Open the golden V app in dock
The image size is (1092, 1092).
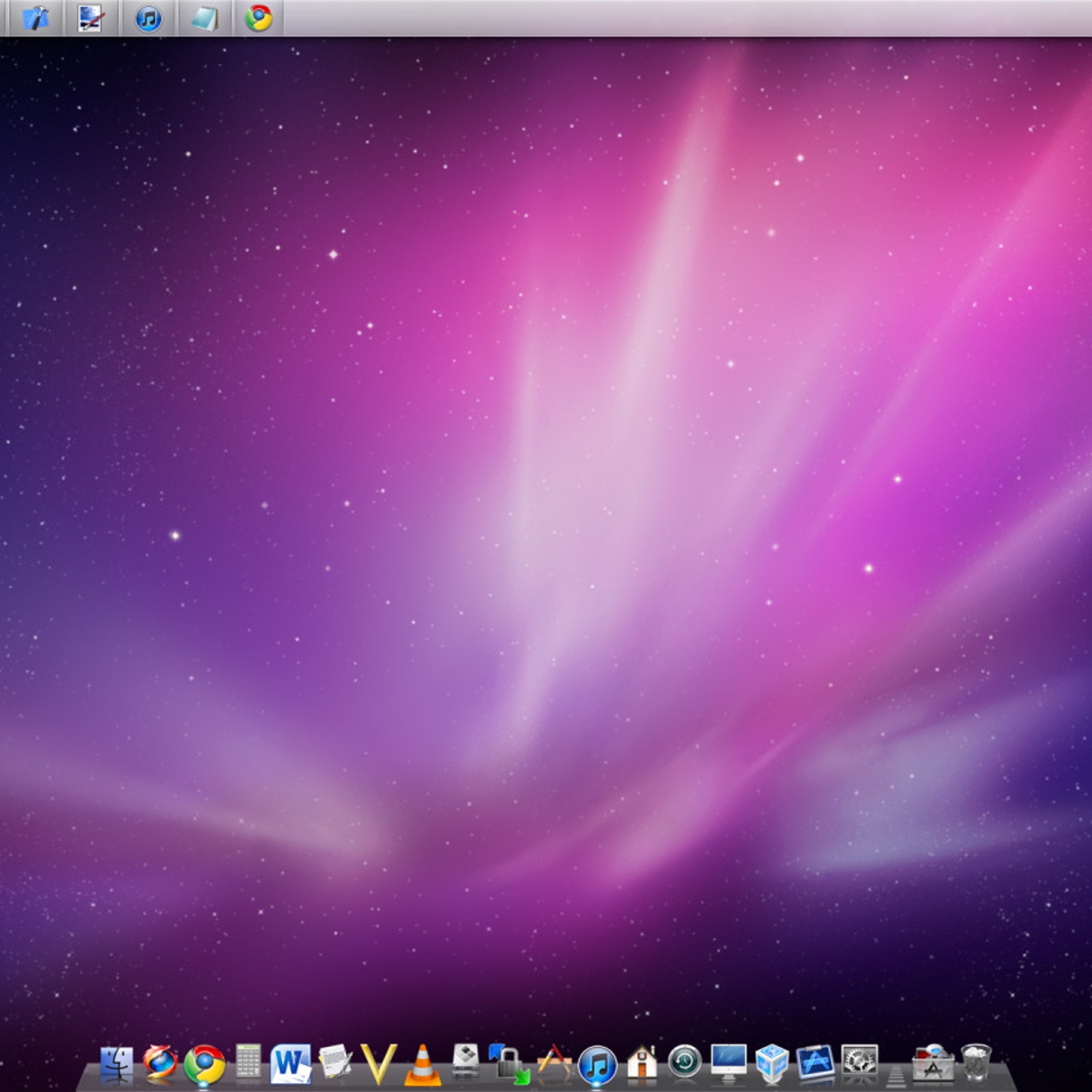click(x=378, y=1064)
